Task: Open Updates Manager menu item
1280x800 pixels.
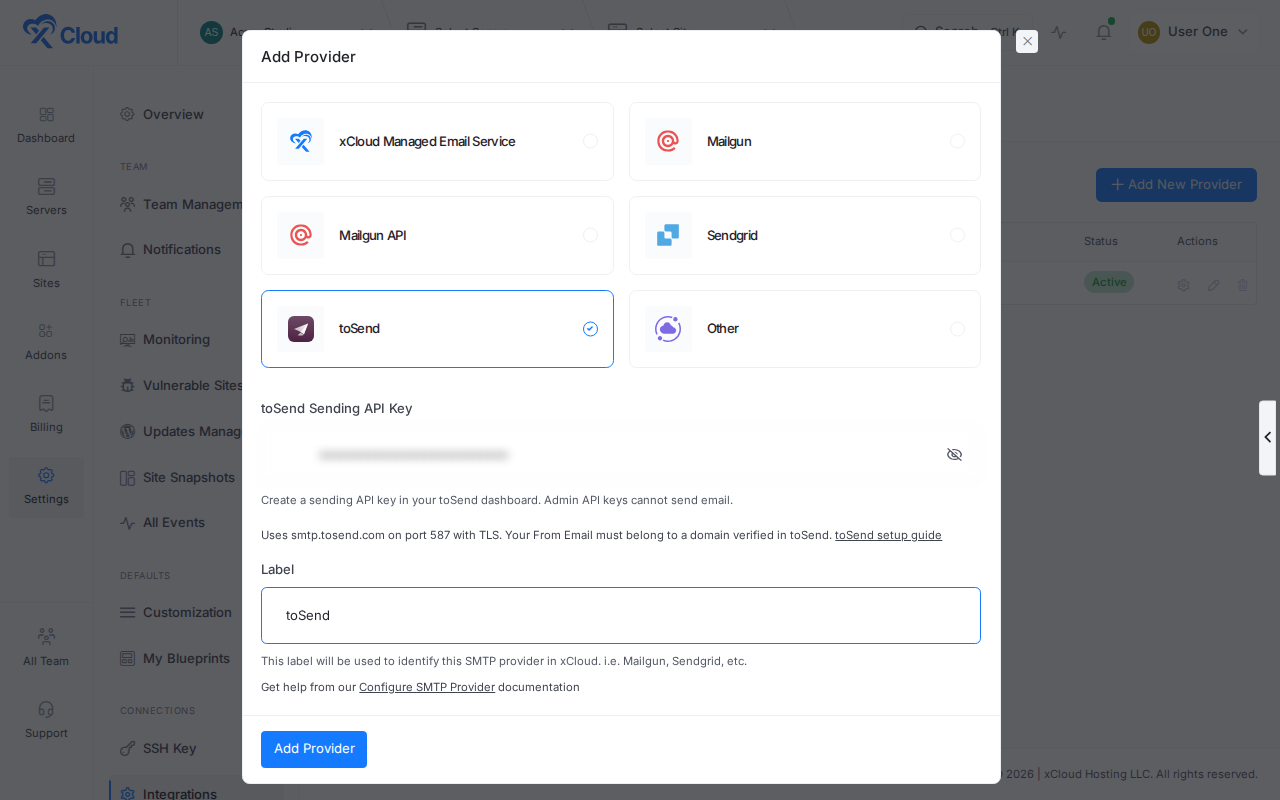Action: (182, 431)
